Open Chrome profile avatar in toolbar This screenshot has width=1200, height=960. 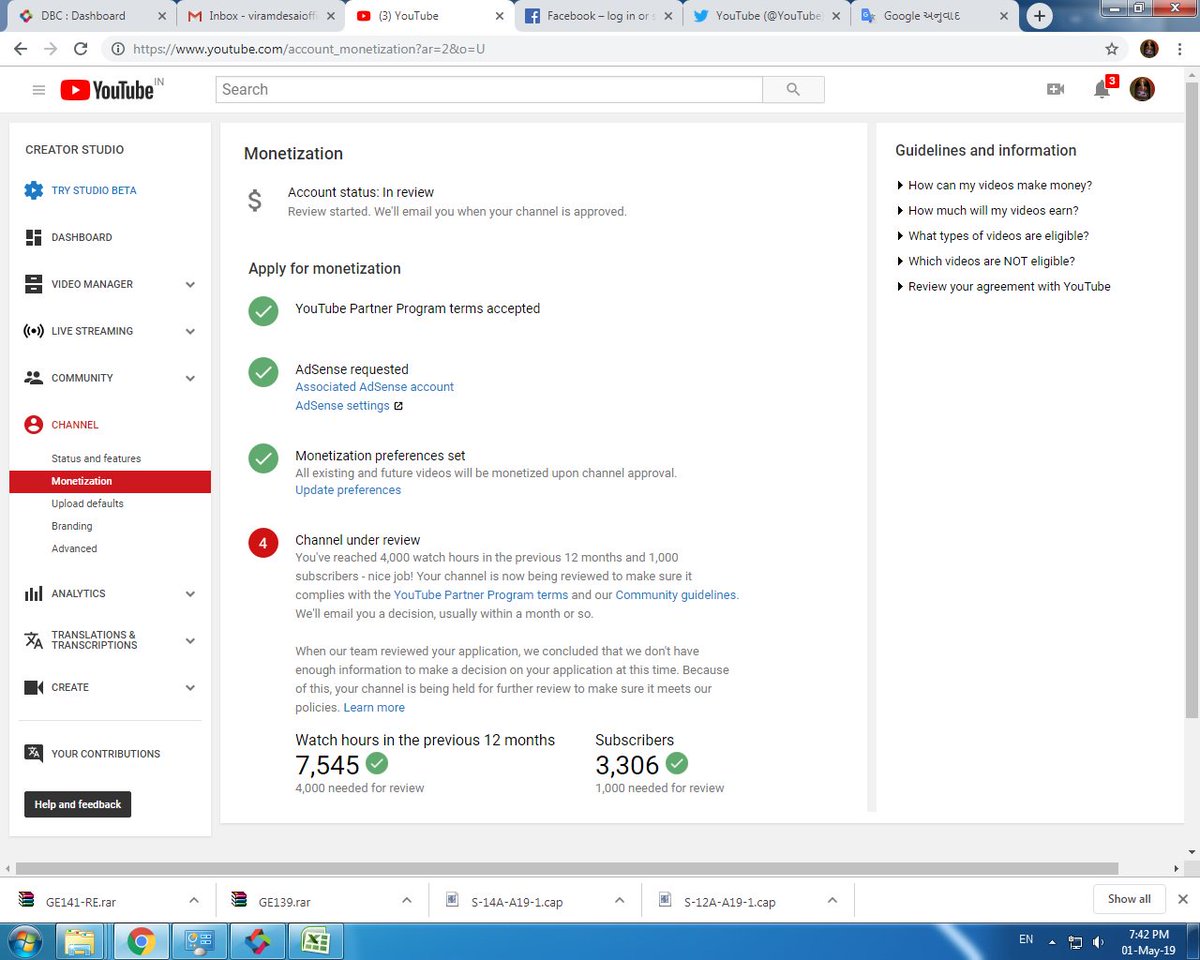1150,48
